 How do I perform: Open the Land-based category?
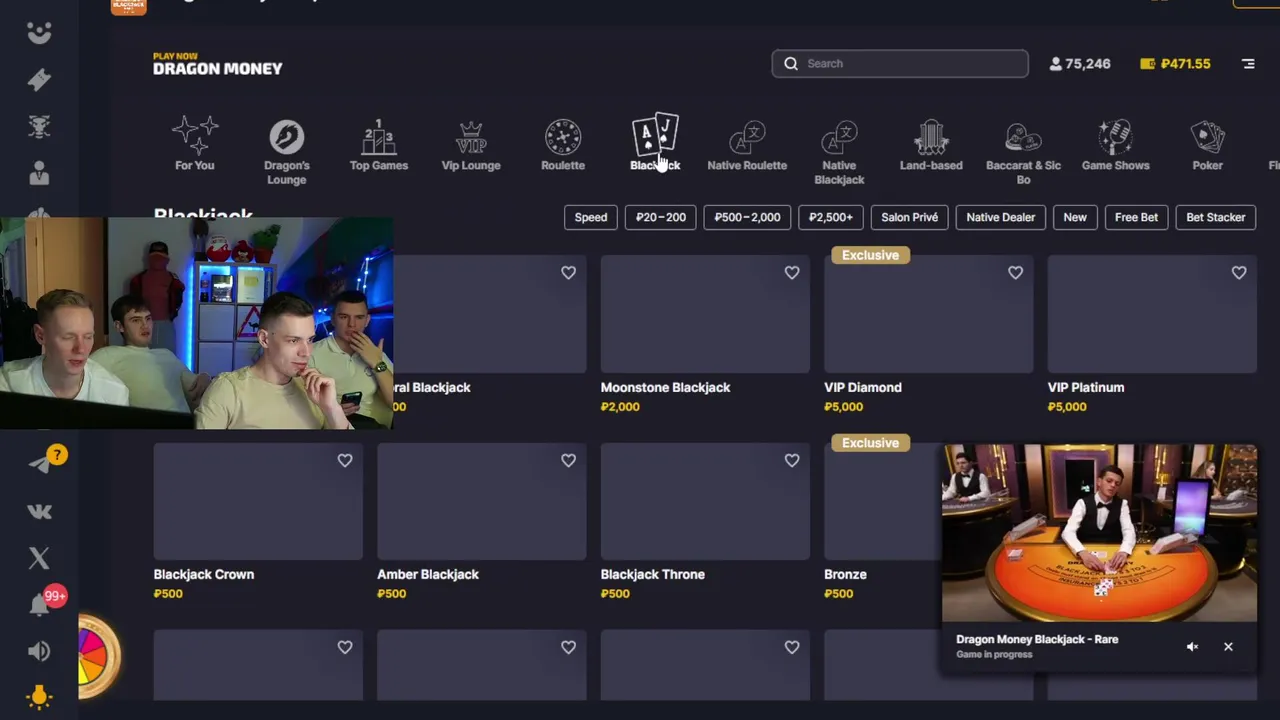coord(931,144)
